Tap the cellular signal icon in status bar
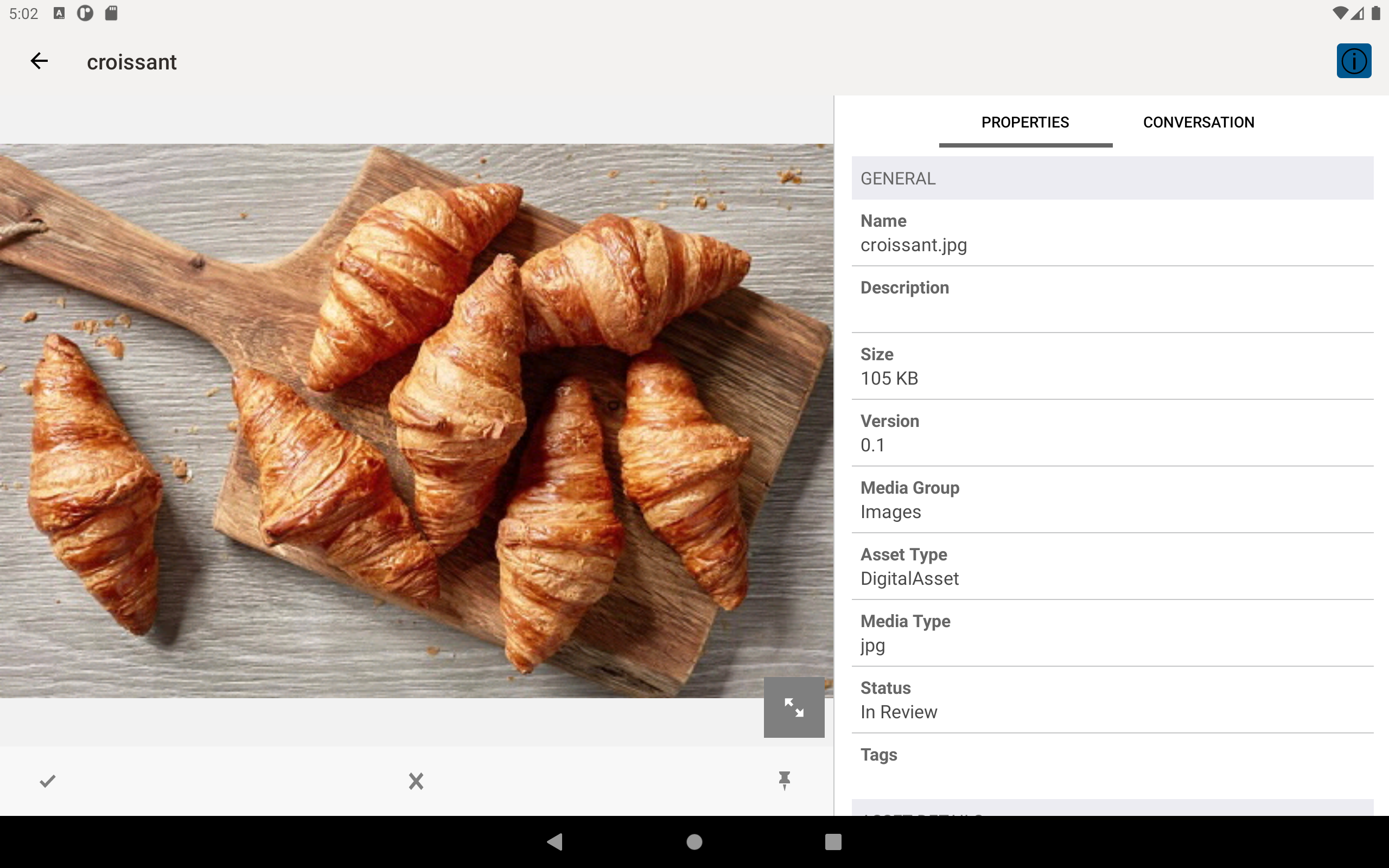Screen dimensions: 1389x868 [1357, 13]
